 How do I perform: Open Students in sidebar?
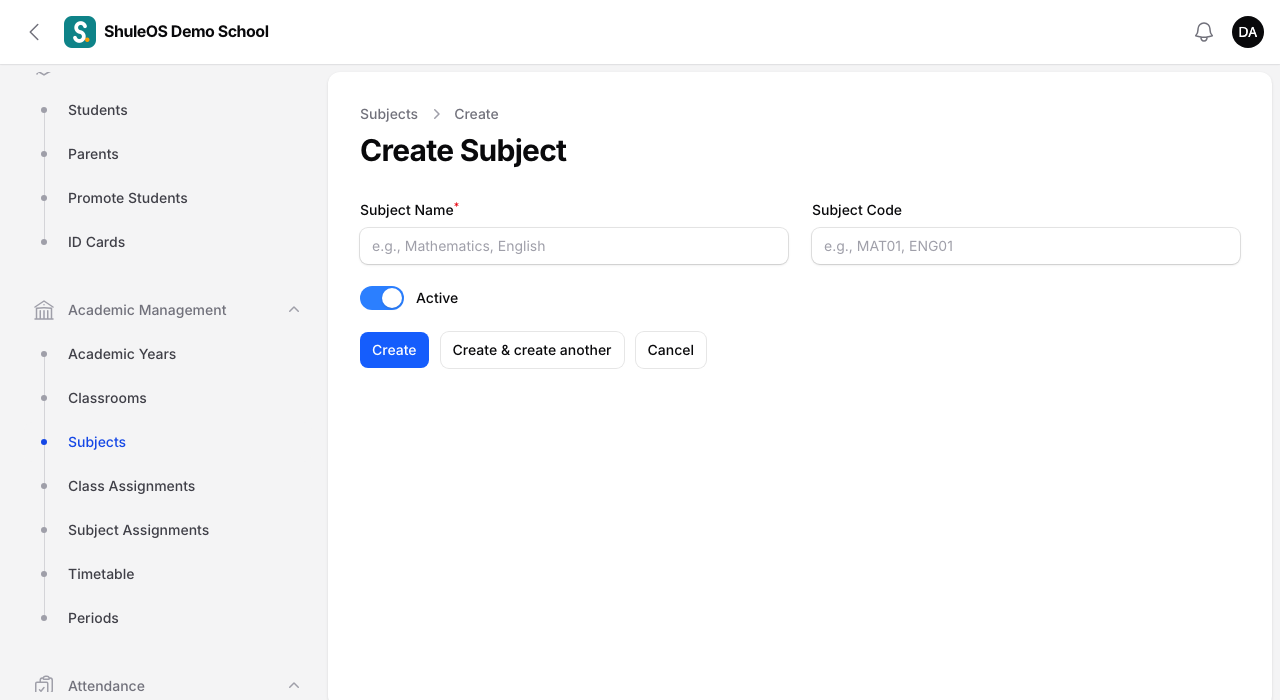tap(98, 110)
